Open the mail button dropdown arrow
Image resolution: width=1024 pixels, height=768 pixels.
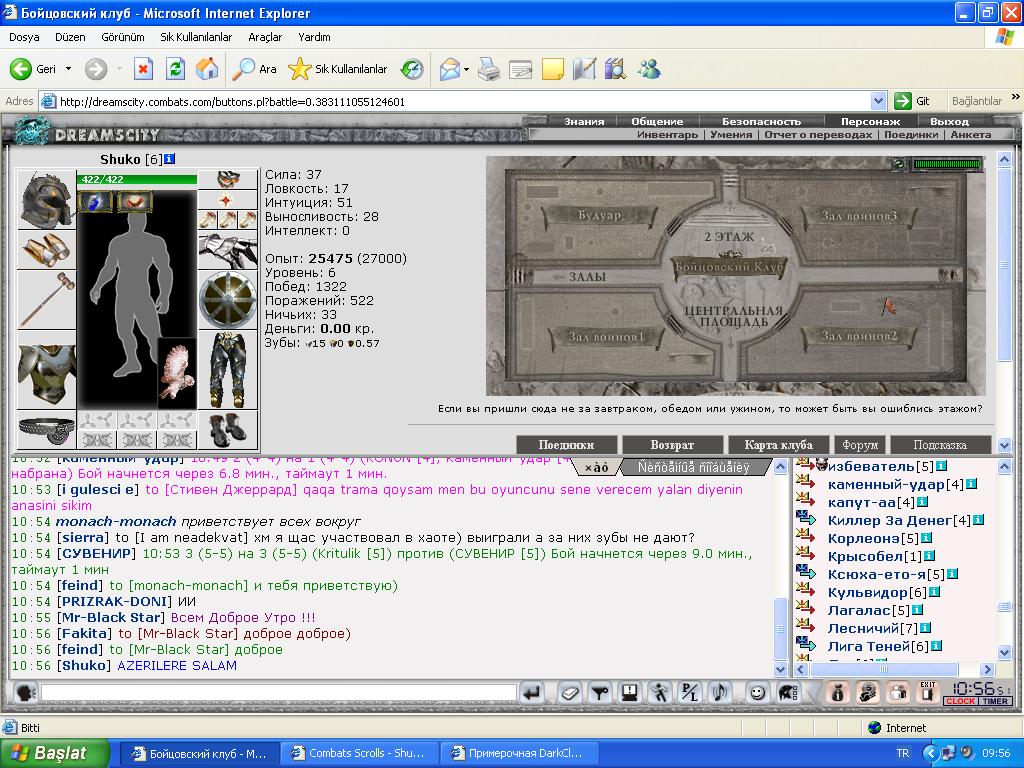point(466,69)
